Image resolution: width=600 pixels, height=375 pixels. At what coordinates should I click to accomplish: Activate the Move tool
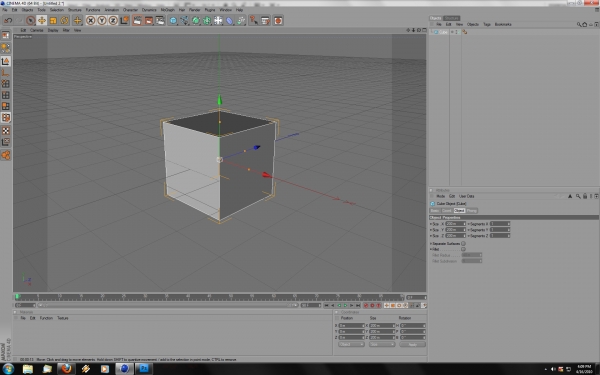point(42,20)
